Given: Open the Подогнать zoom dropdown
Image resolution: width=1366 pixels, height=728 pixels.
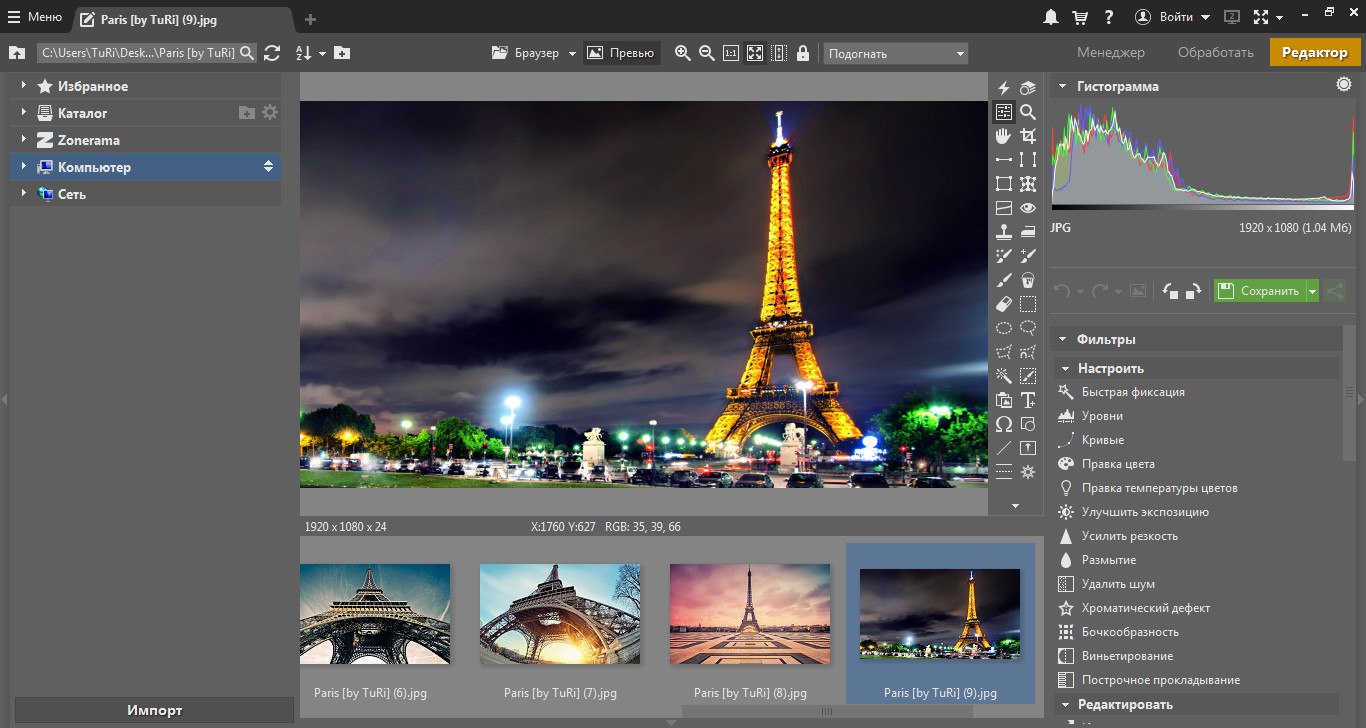Looking at the screenshot, I should [x=895, y=53].
